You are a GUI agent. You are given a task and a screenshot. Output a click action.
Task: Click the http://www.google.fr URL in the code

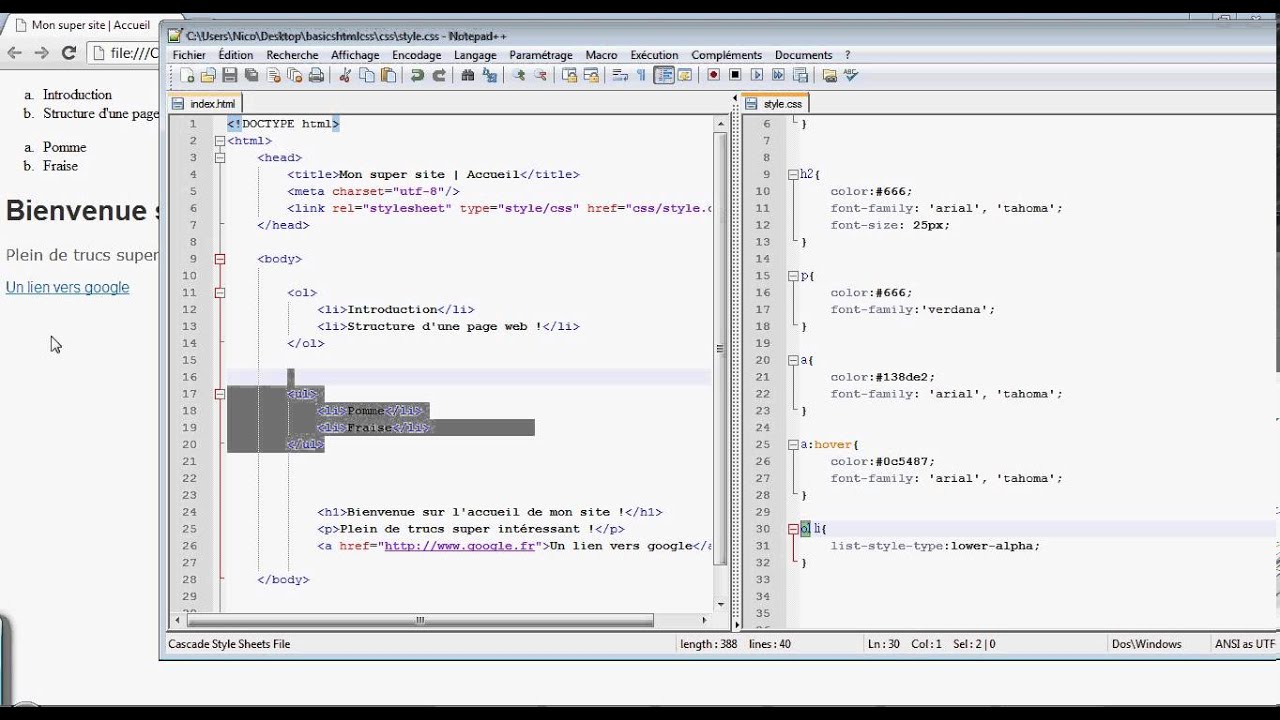pyautogui.click(x=460, y=546)
